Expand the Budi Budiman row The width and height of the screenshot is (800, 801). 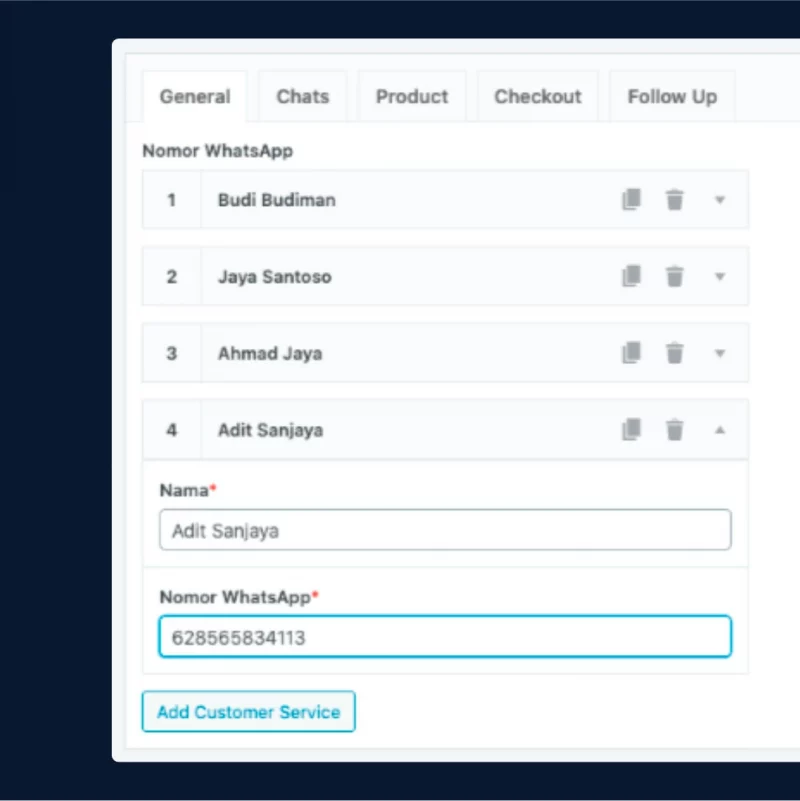click(720, 200)
